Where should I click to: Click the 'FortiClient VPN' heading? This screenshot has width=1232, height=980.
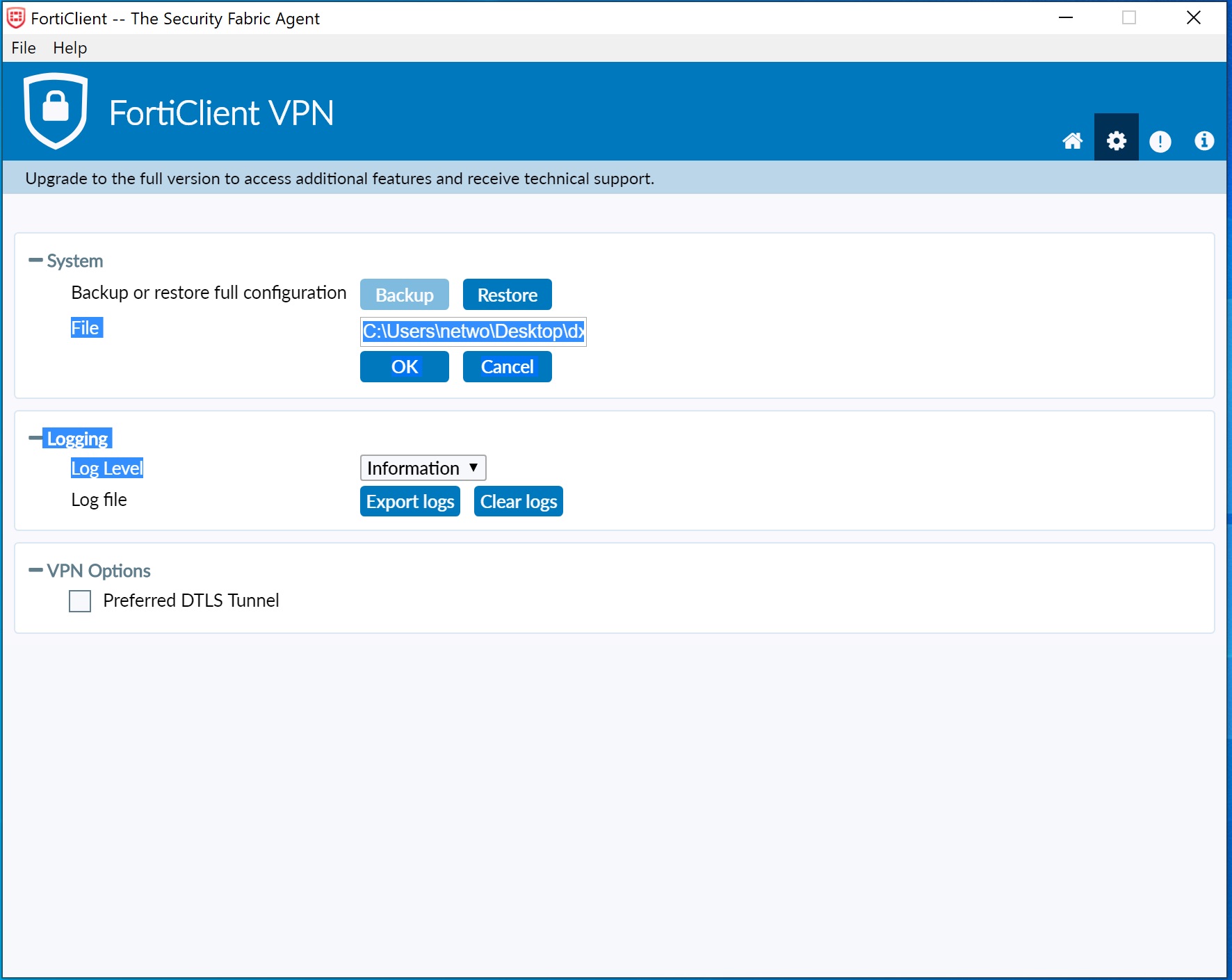(x=222, y=113)
